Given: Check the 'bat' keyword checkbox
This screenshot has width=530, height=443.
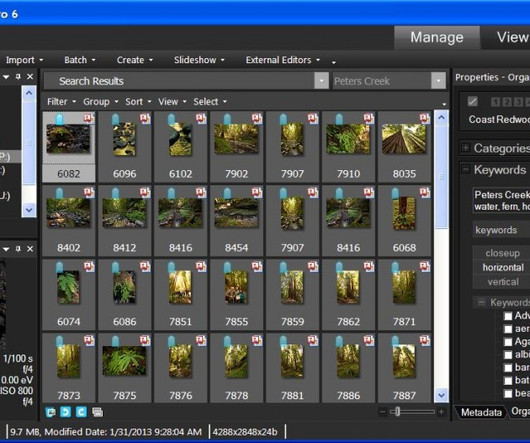Looking at the screenshot, I should tap(508, 381).
